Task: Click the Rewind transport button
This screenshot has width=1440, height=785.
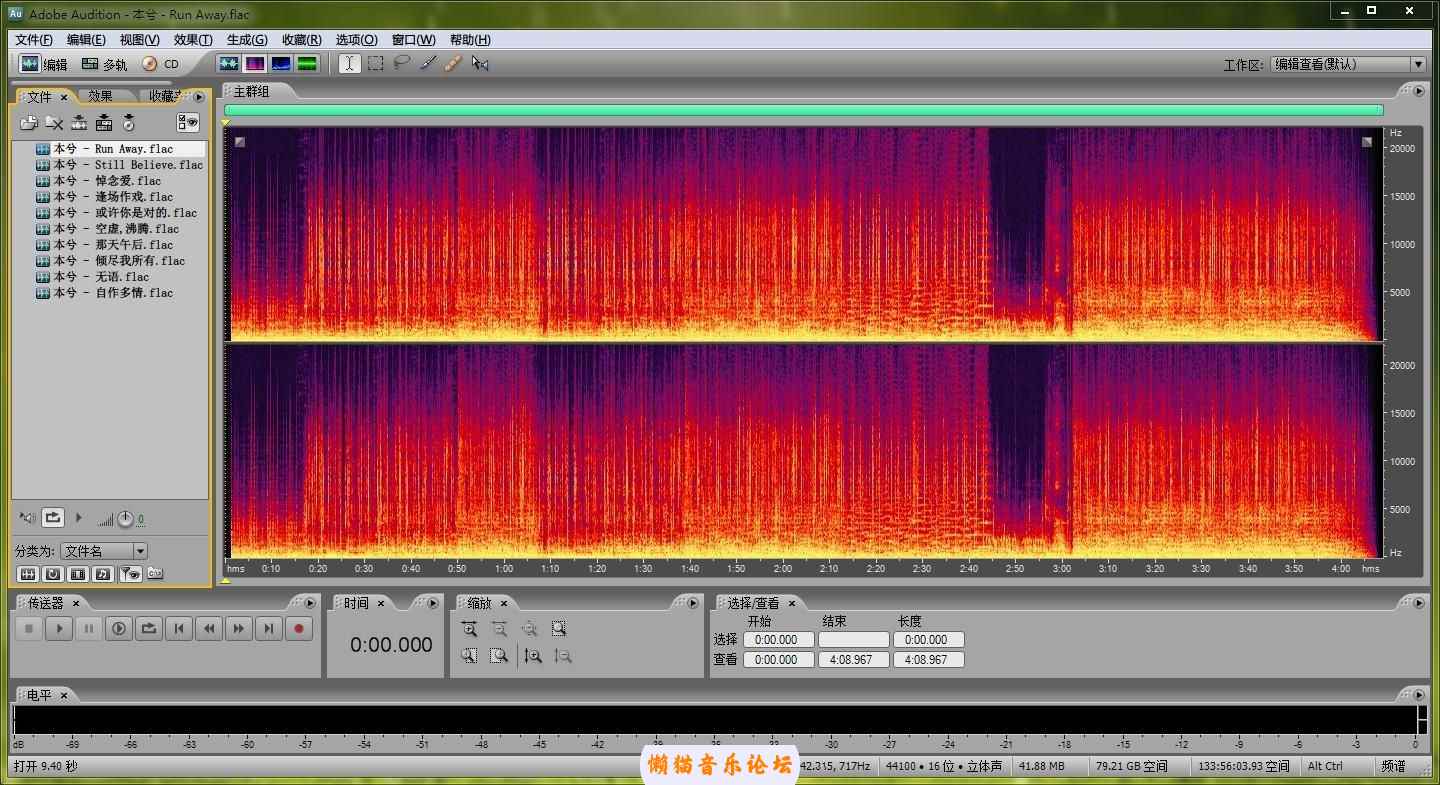Action: point(209,629)
